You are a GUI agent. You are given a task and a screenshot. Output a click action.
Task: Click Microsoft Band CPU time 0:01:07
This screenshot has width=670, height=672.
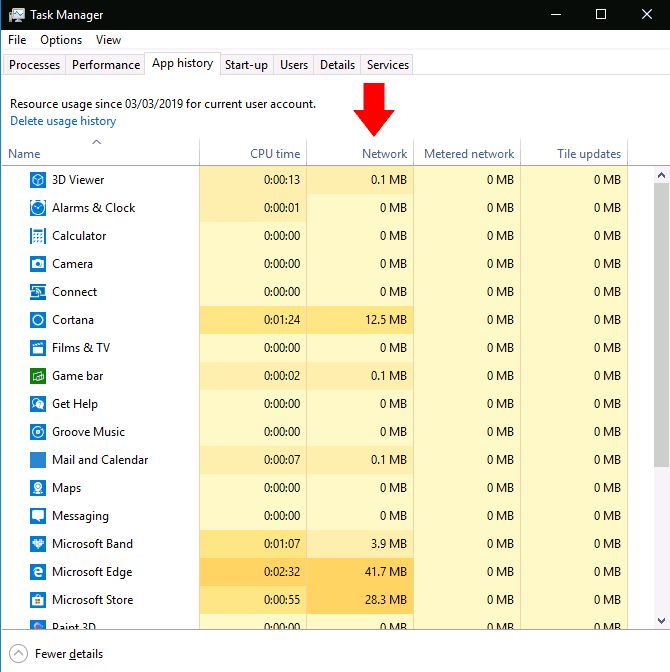[282, 544]
